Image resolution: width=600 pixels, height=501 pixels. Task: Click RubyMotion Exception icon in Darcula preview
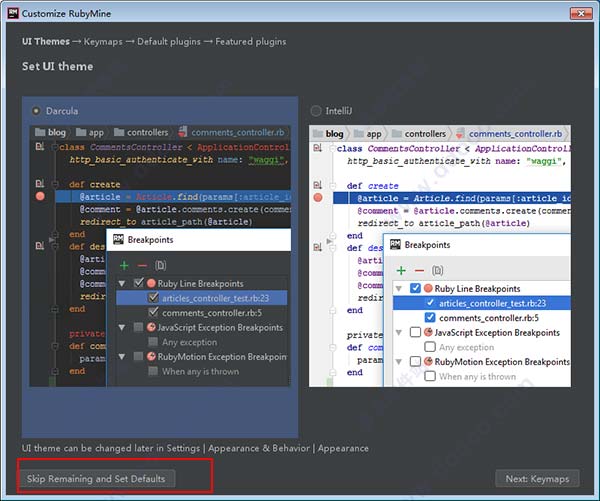152,356
